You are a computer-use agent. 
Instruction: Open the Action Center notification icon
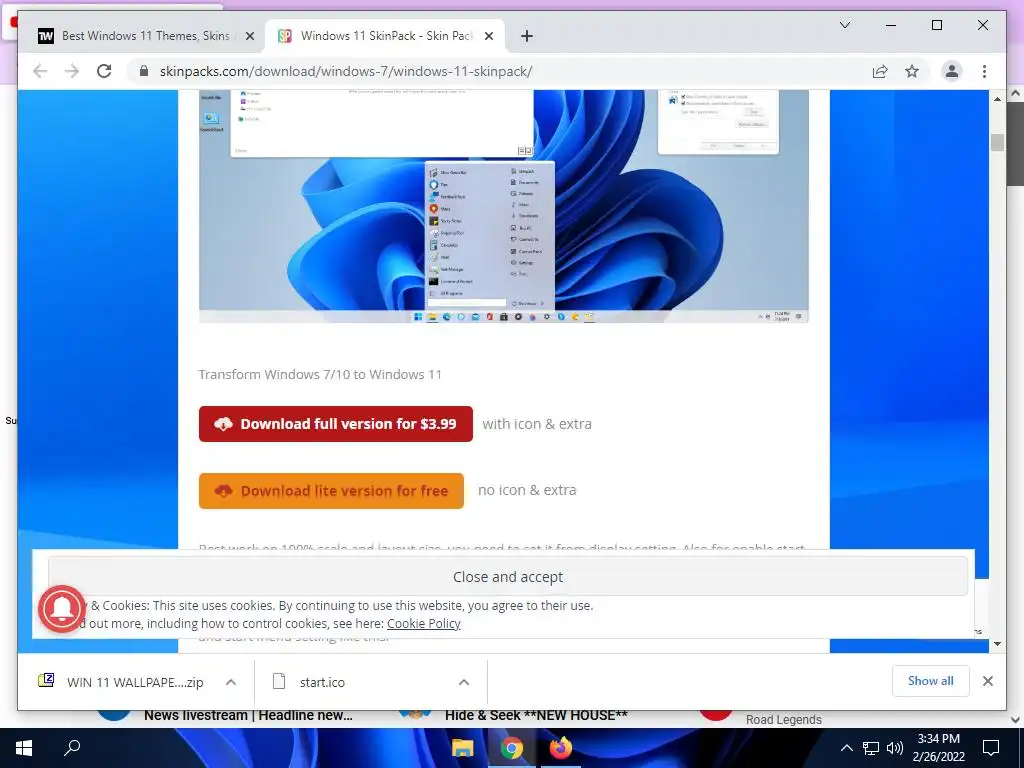[x=991, y=748]
